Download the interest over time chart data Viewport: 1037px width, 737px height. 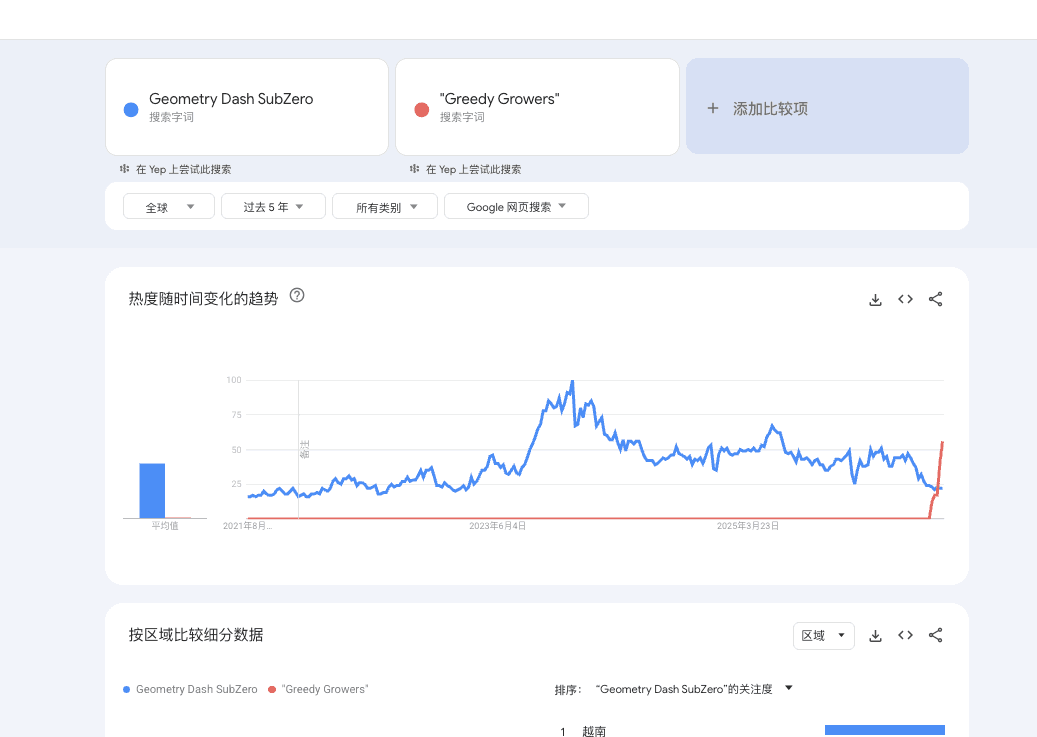point(875,300)
